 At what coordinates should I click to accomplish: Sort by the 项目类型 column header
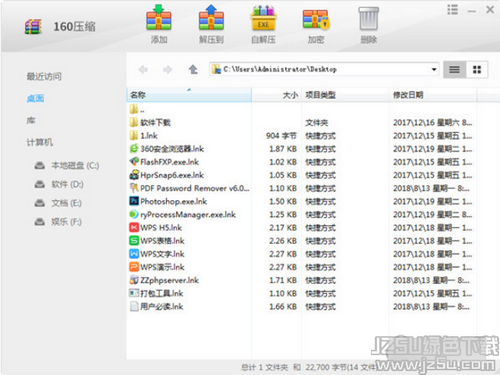point(345,95)
